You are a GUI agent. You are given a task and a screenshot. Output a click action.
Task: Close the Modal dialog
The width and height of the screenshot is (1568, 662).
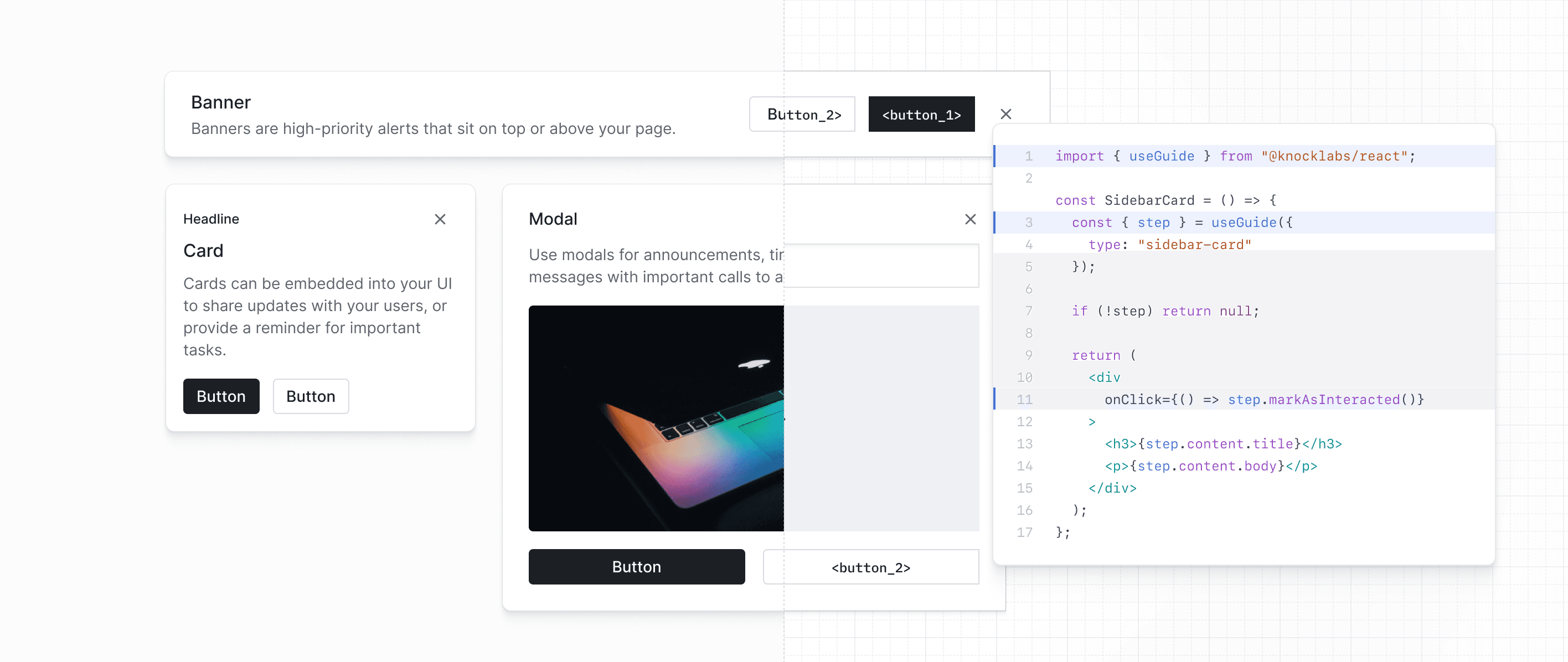pos(970,219)
